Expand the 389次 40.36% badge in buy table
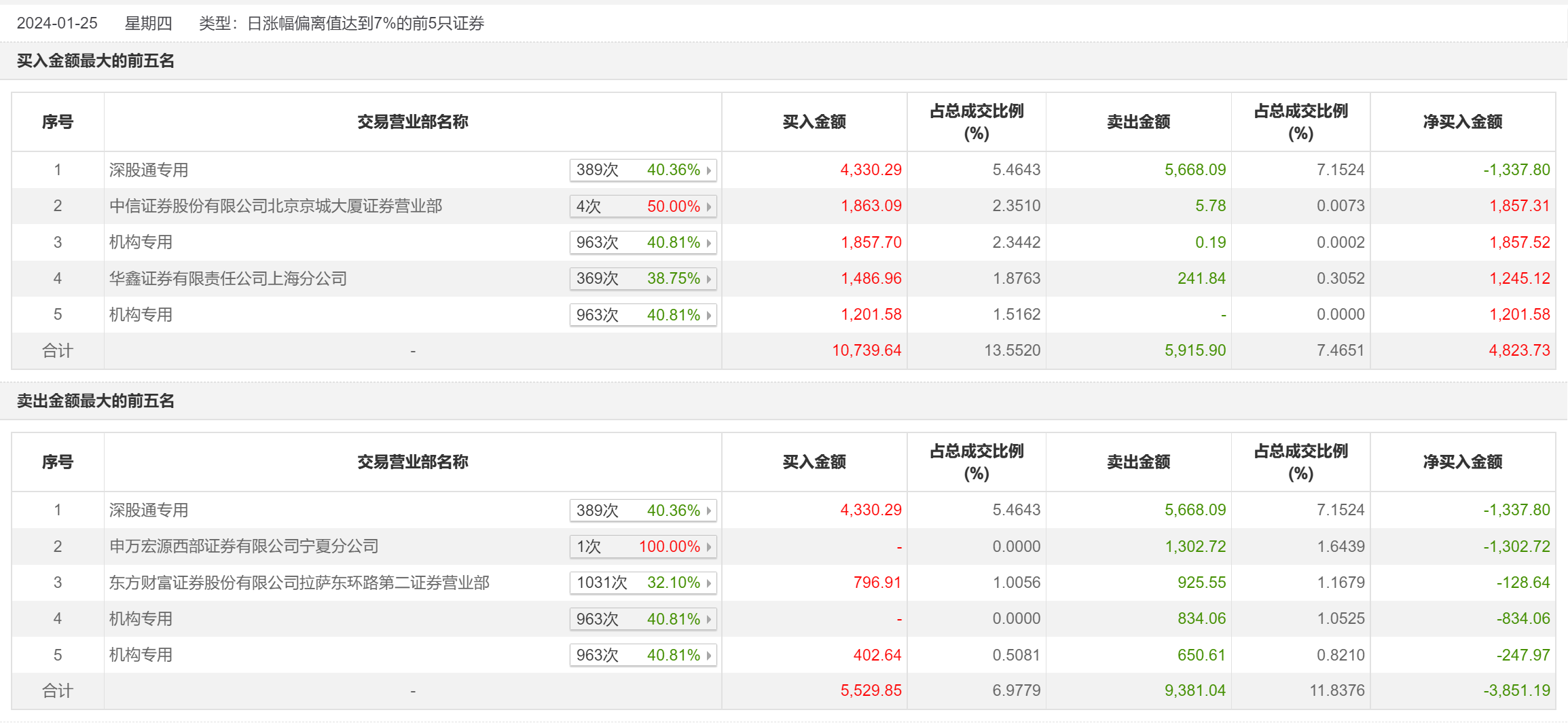 coord(642,170)
